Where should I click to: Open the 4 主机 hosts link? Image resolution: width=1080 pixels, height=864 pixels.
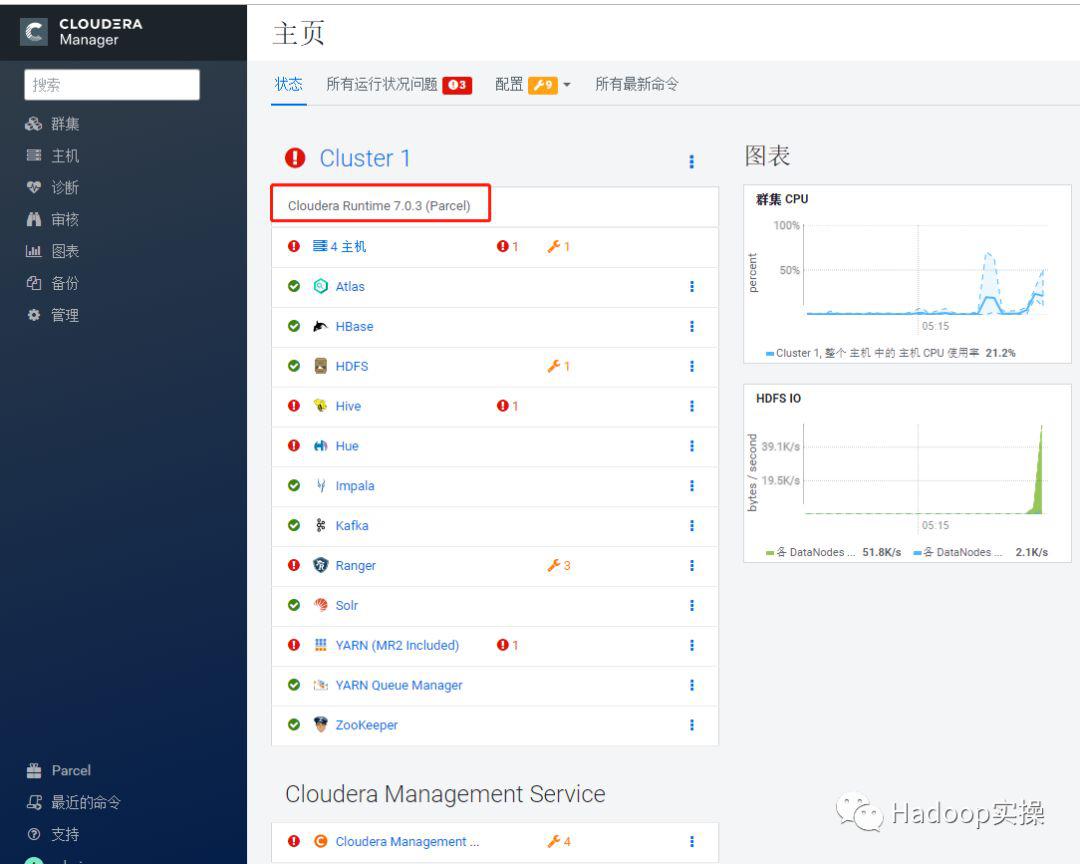click(x=340, y=246)
